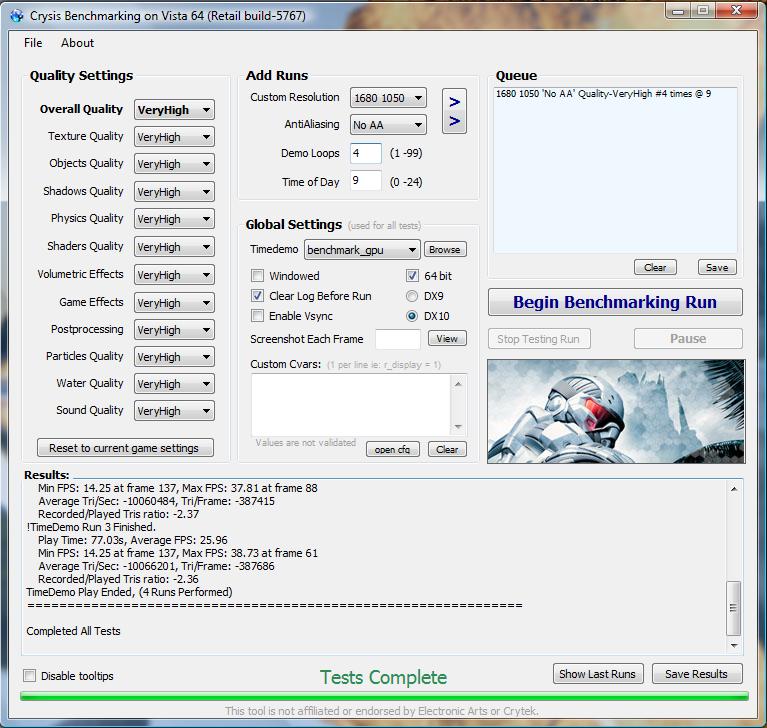This screenshot has height=728, width=767.
Task: Check the Disable tooltips checkbox
Action: click(x=30, y=676)
